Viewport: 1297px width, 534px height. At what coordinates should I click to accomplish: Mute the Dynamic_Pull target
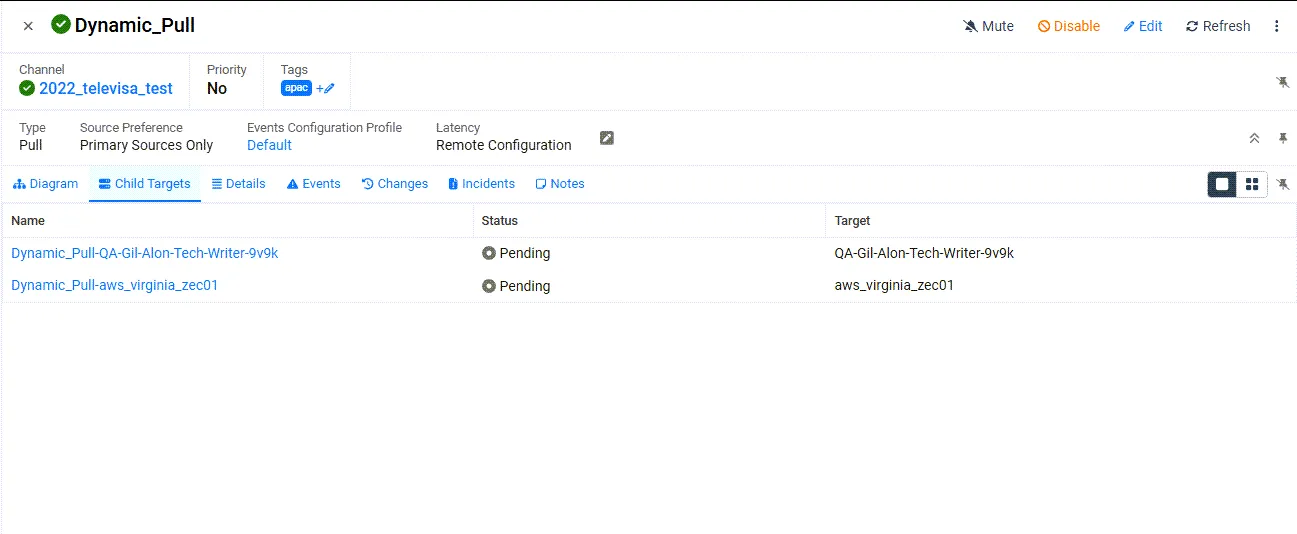tap(988, 26)
